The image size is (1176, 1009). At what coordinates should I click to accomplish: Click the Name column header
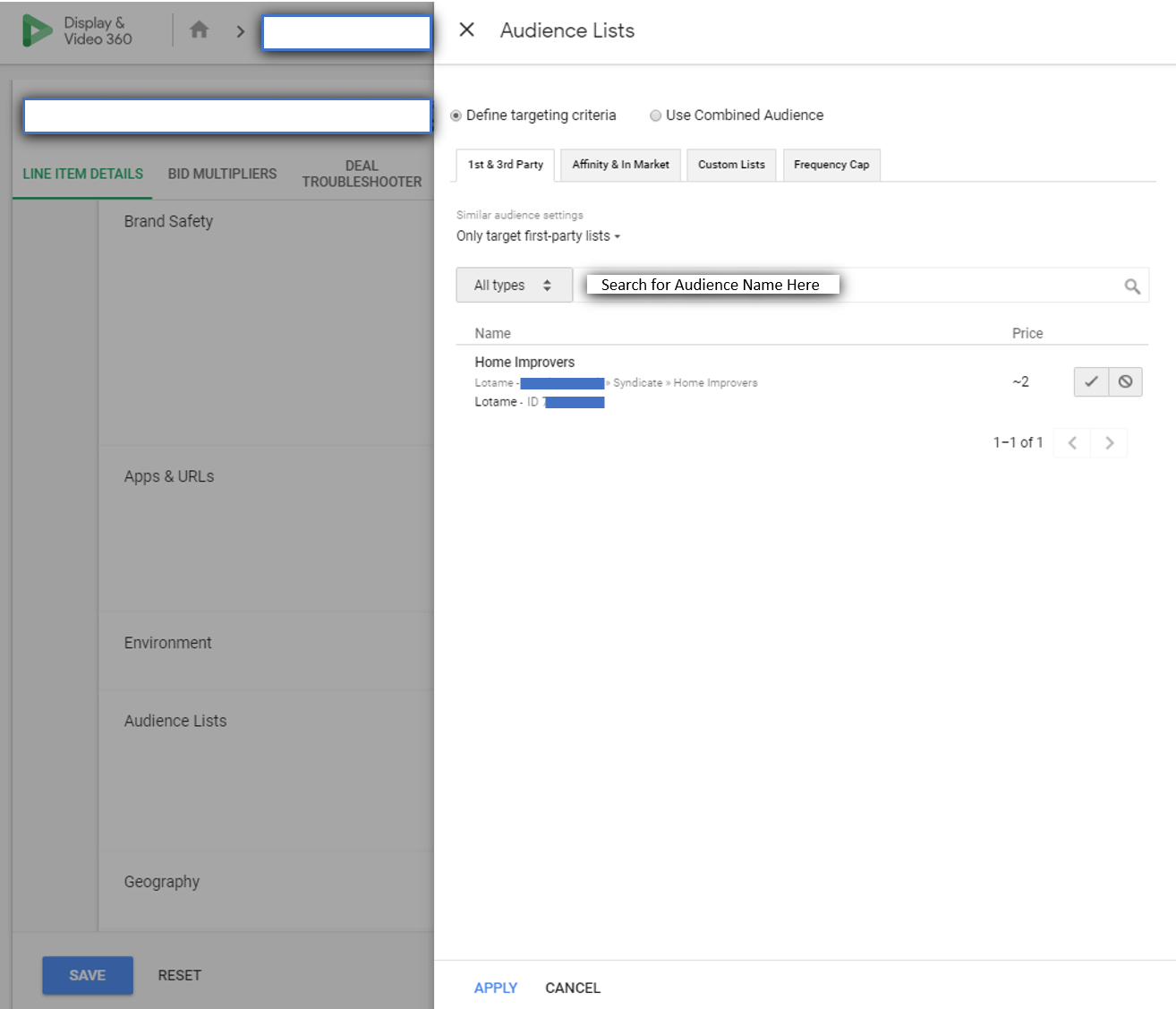coord(493,333)
